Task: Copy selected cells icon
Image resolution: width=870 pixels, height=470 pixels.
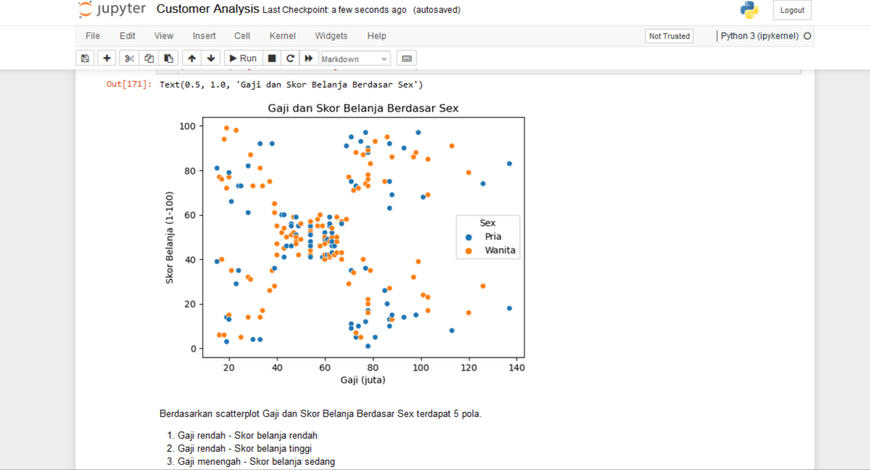Action: coord(149,59)
